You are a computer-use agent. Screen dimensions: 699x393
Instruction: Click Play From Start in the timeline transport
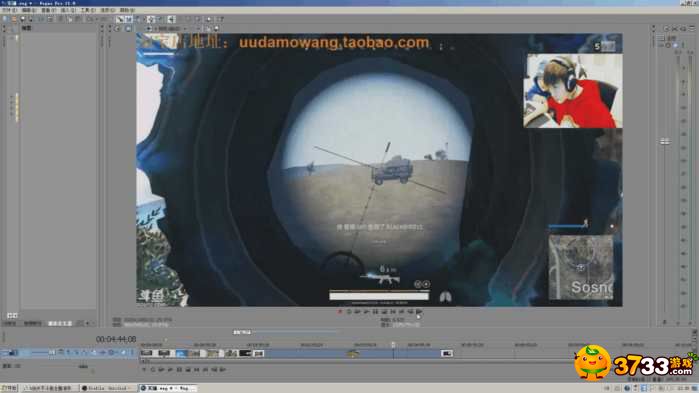pos(161,369)
